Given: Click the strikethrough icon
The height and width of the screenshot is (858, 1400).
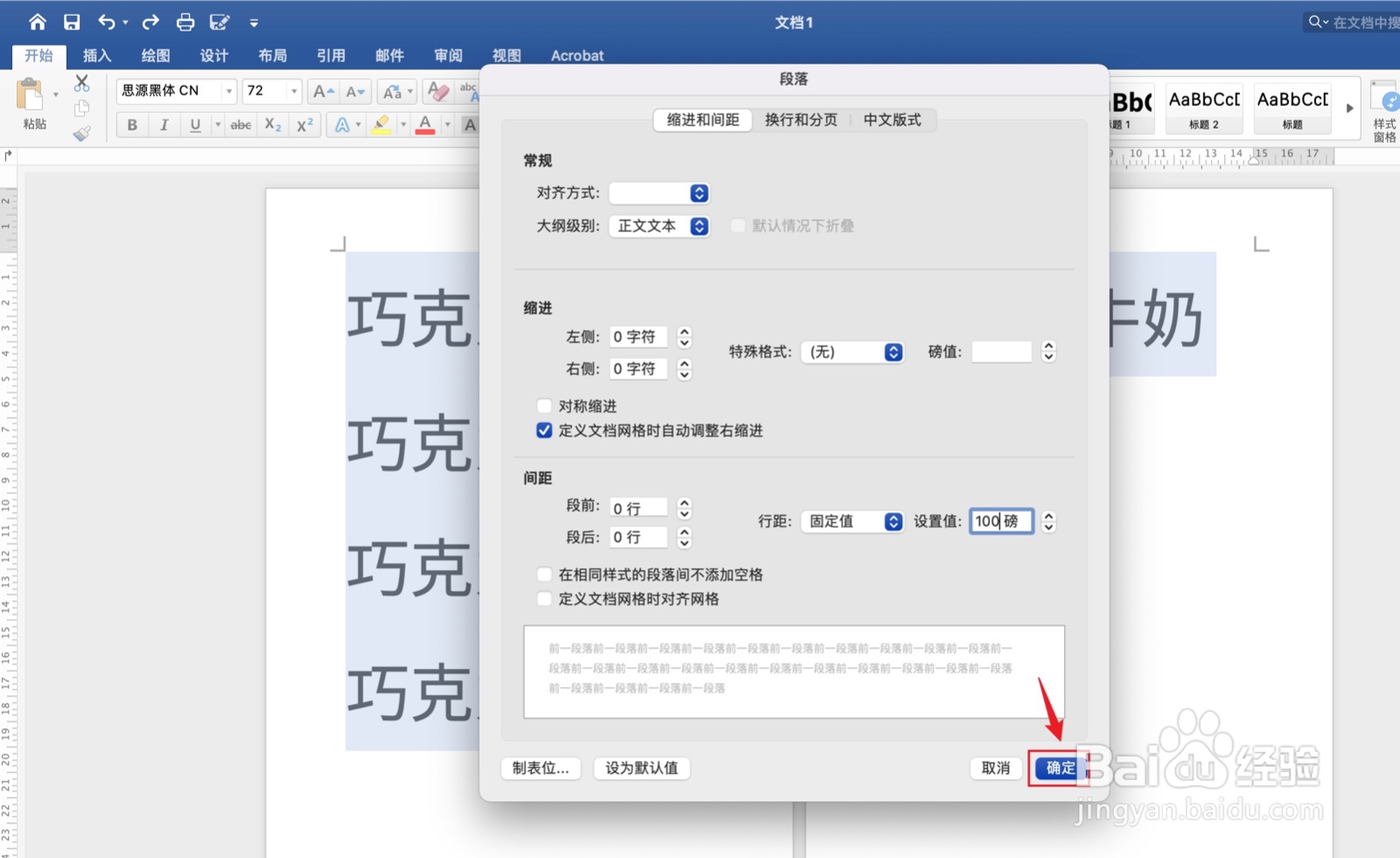Looking at the screenshot, I should click(x=240, y=124).
